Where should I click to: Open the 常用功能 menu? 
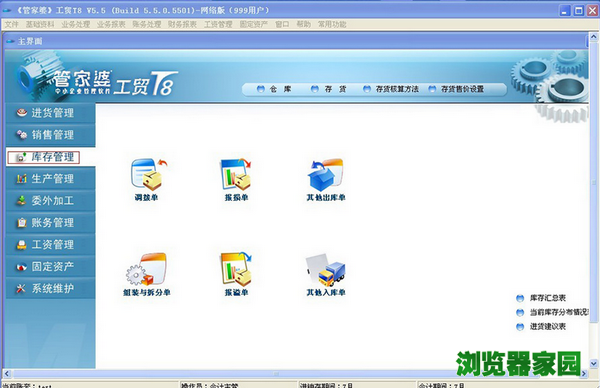pyautogui.click(x=332, y=24)
